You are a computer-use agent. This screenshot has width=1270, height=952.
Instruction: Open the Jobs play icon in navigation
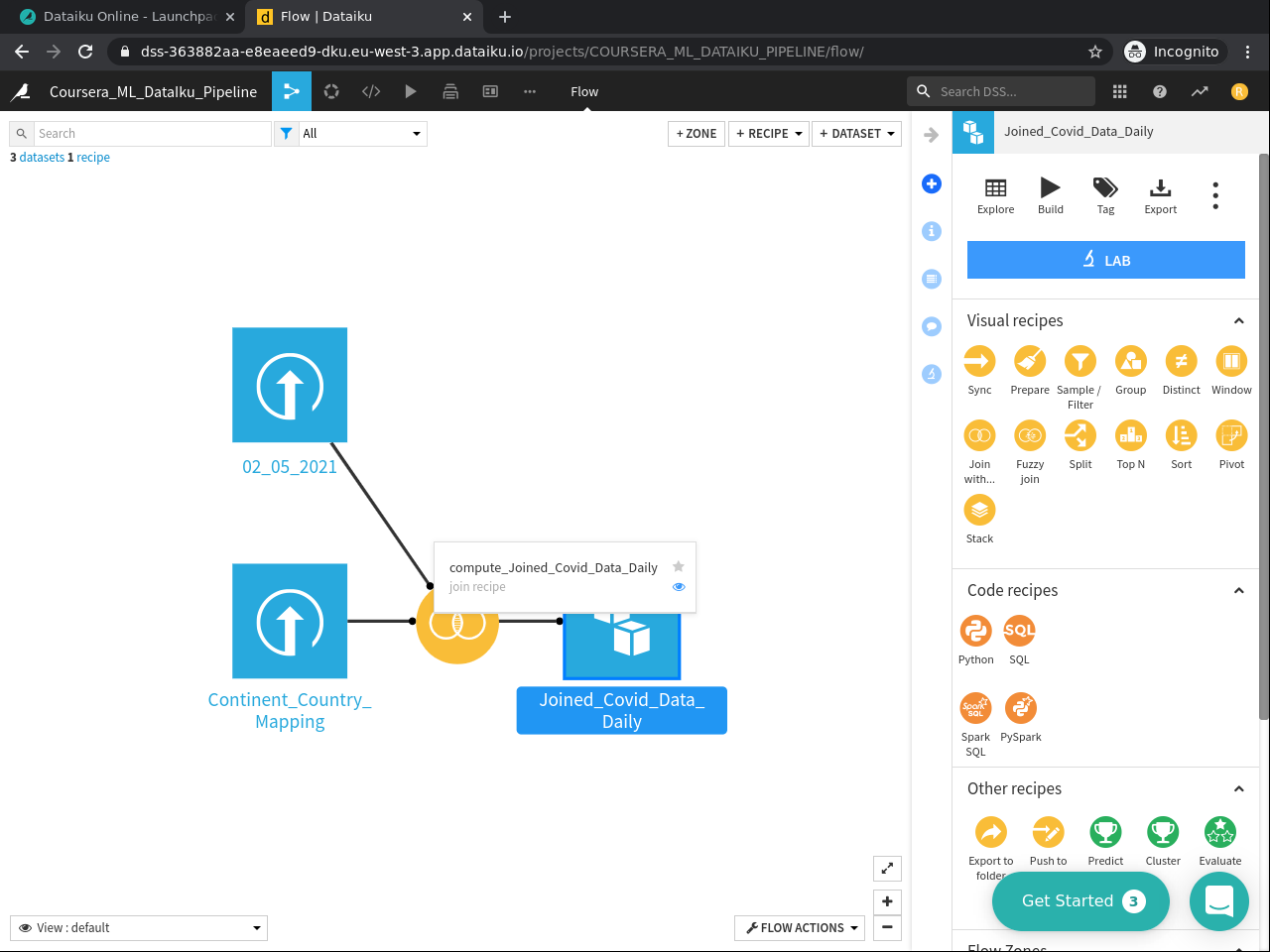pos(411,91)
